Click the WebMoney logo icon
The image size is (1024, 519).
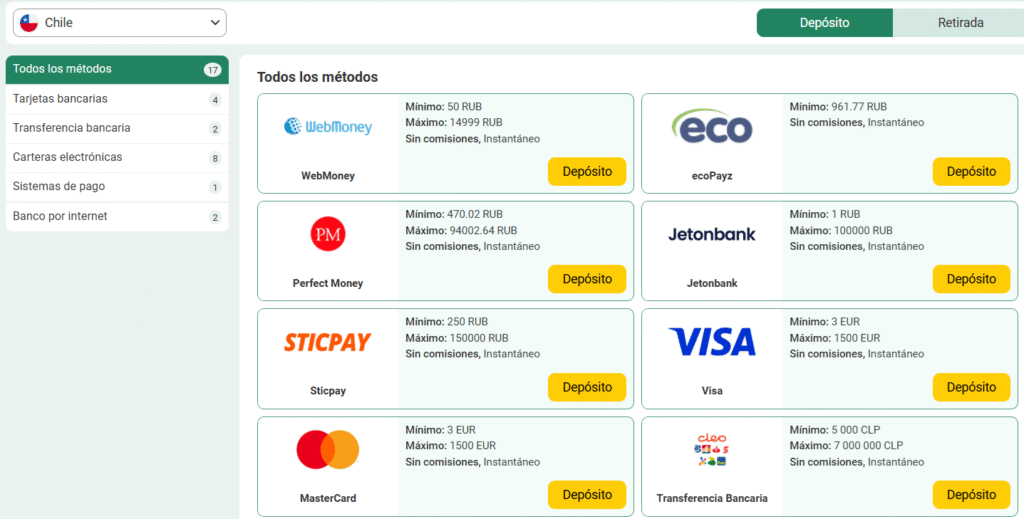click(x=328, y=127)
